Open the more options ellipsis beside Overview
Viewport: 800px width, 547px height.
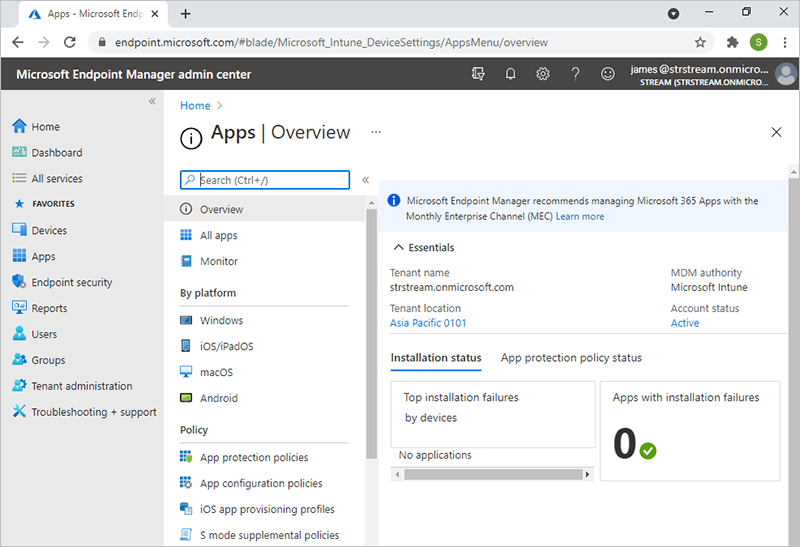(376, 132)
